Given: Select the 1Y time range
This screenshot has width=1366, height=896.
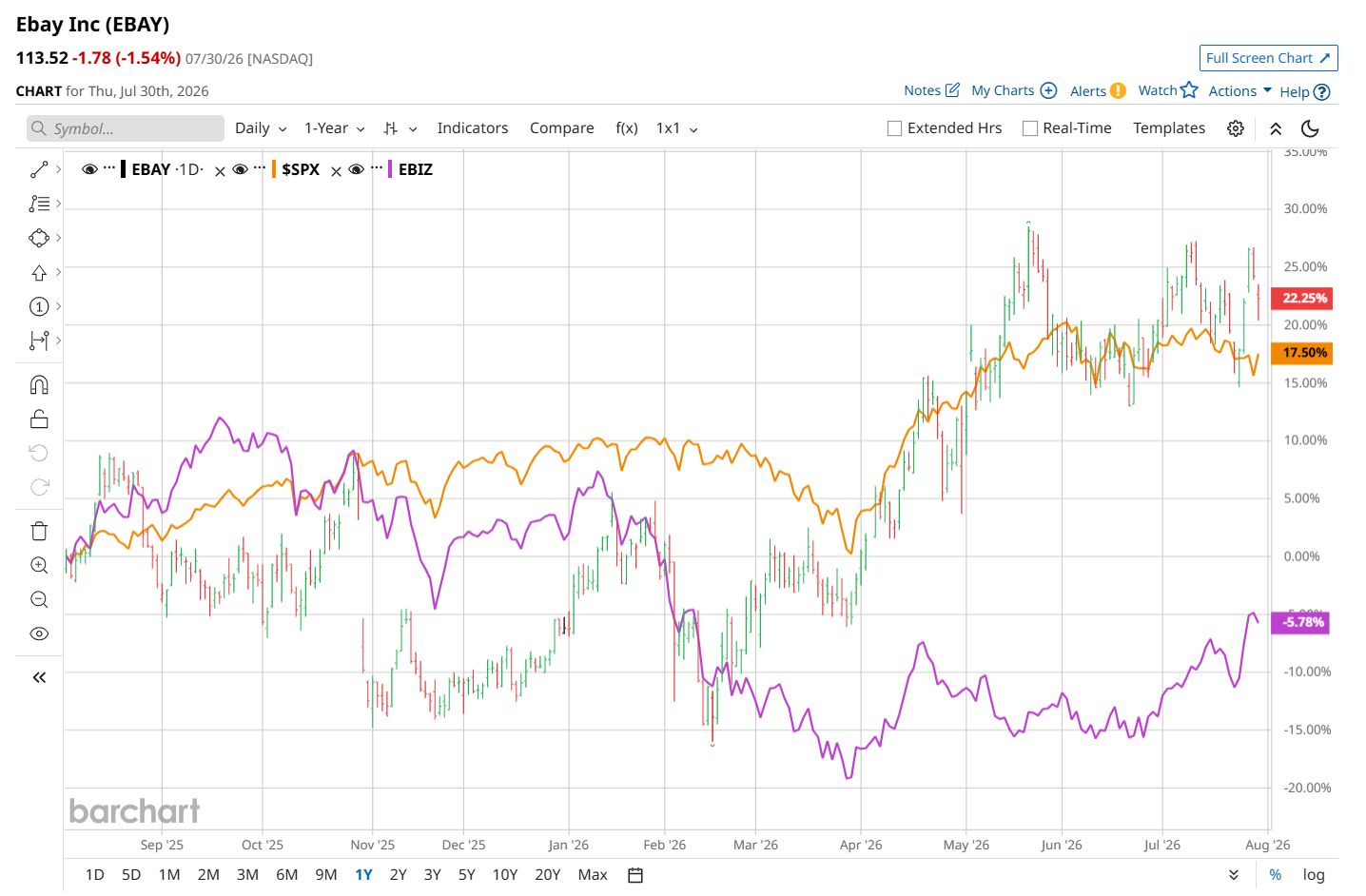Looking at the screenshot, I should click(363, 875).
